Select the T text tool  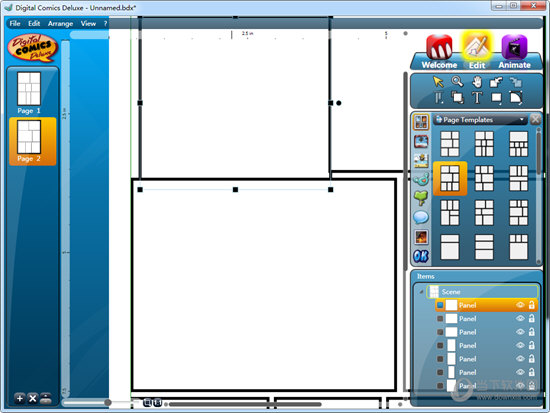[477, 98]
